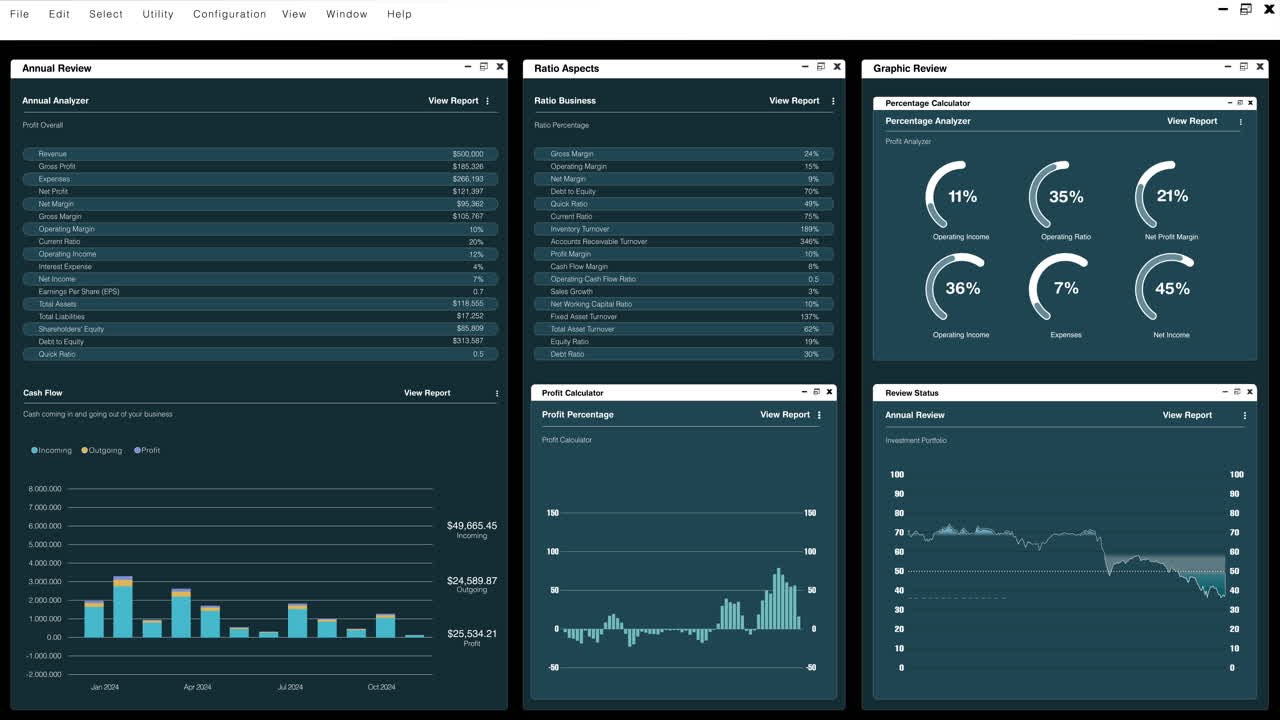
Task: Toggle the Outgoing legend series
Action: [x=101, y=451]
